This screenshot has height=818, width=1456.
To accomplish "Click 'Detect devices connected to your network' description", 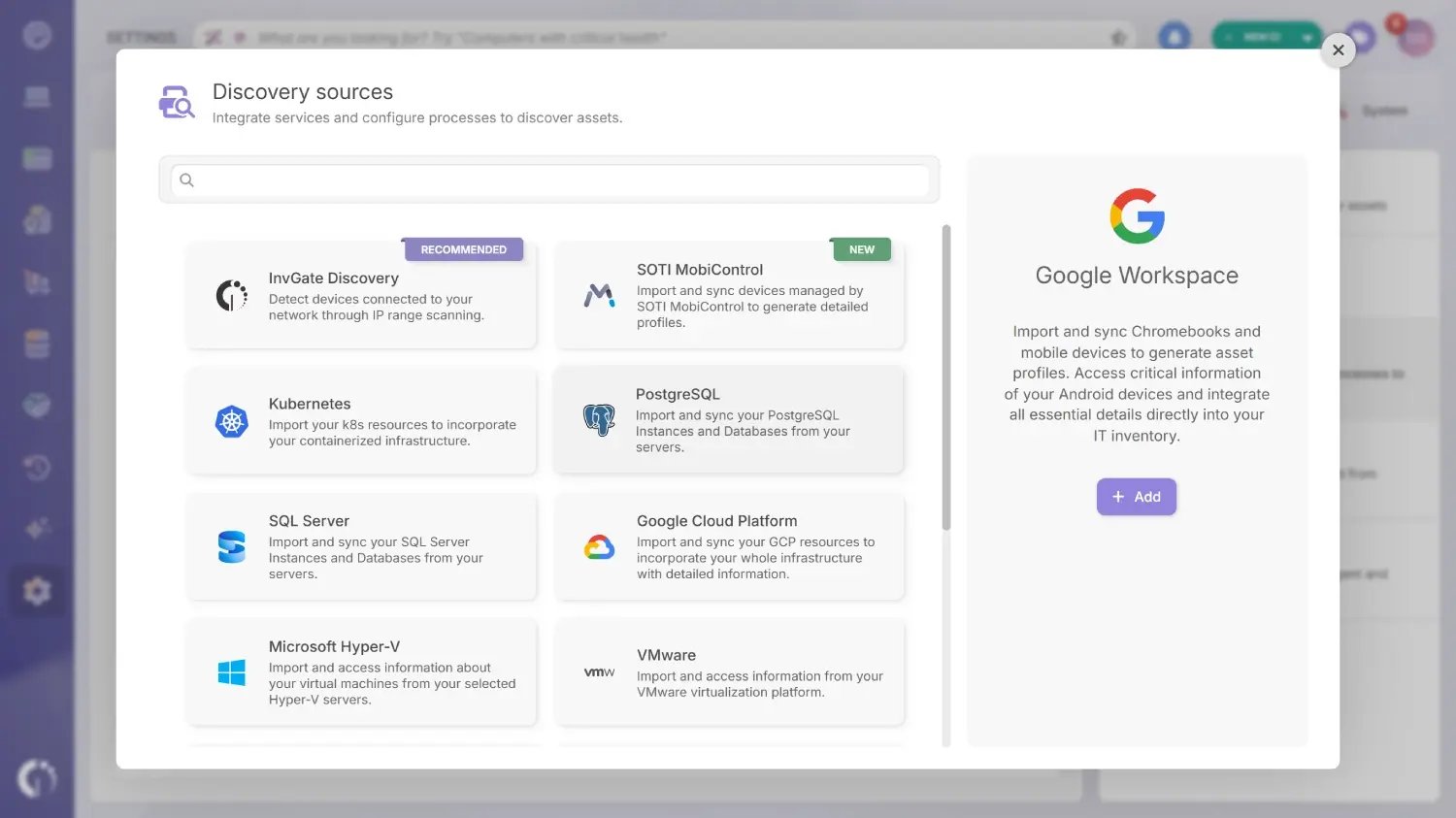I will tap(377, 308).
